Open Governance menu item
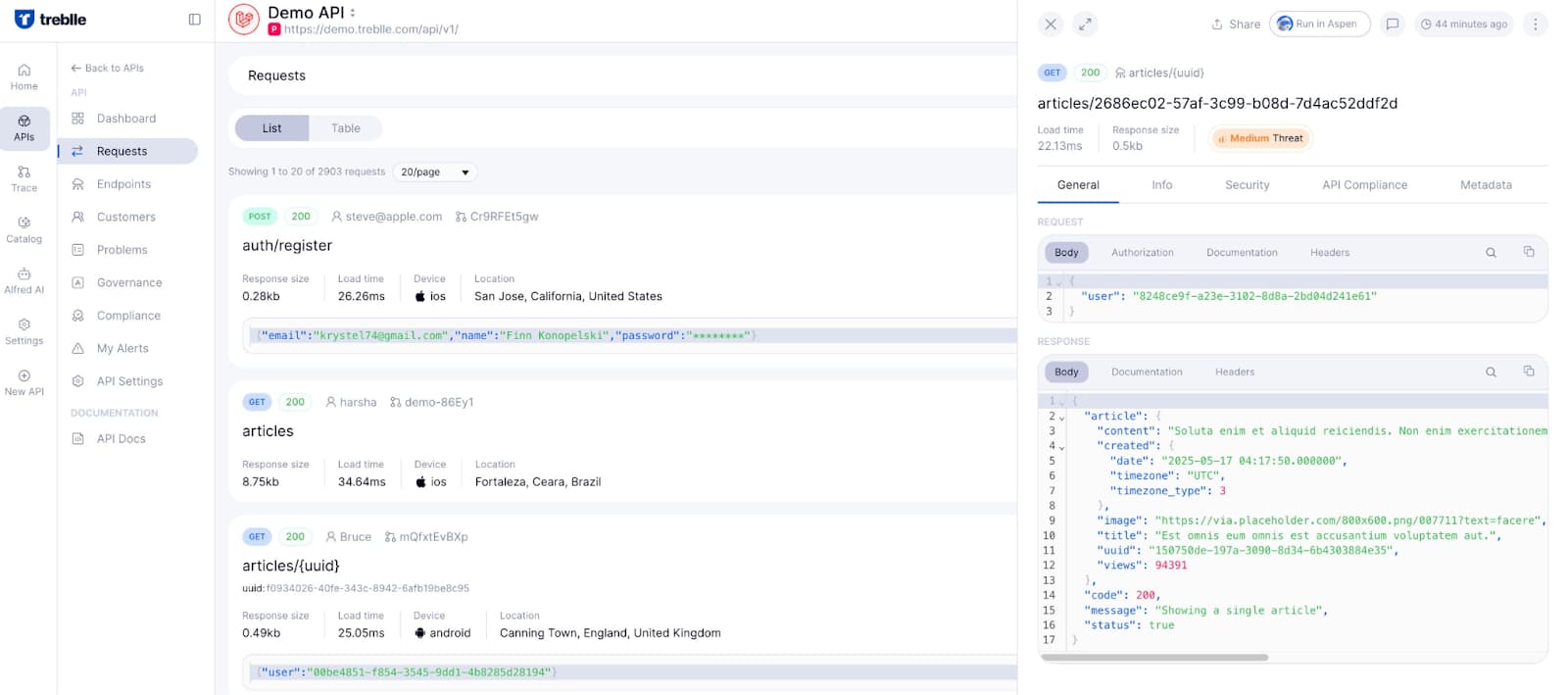Screen dimensions: 1568x695 (127, 282)
